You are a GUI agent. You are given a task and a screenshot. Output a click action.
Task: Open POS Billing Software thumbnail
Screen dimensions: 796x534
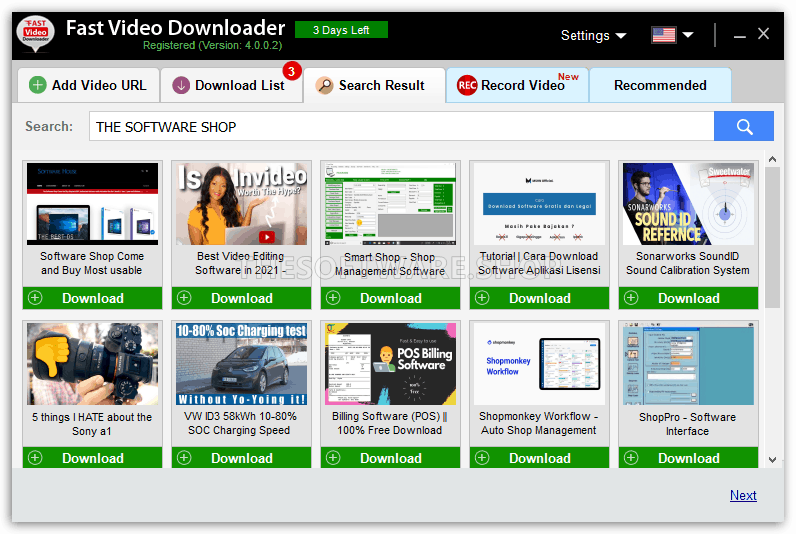click(390, 364)
